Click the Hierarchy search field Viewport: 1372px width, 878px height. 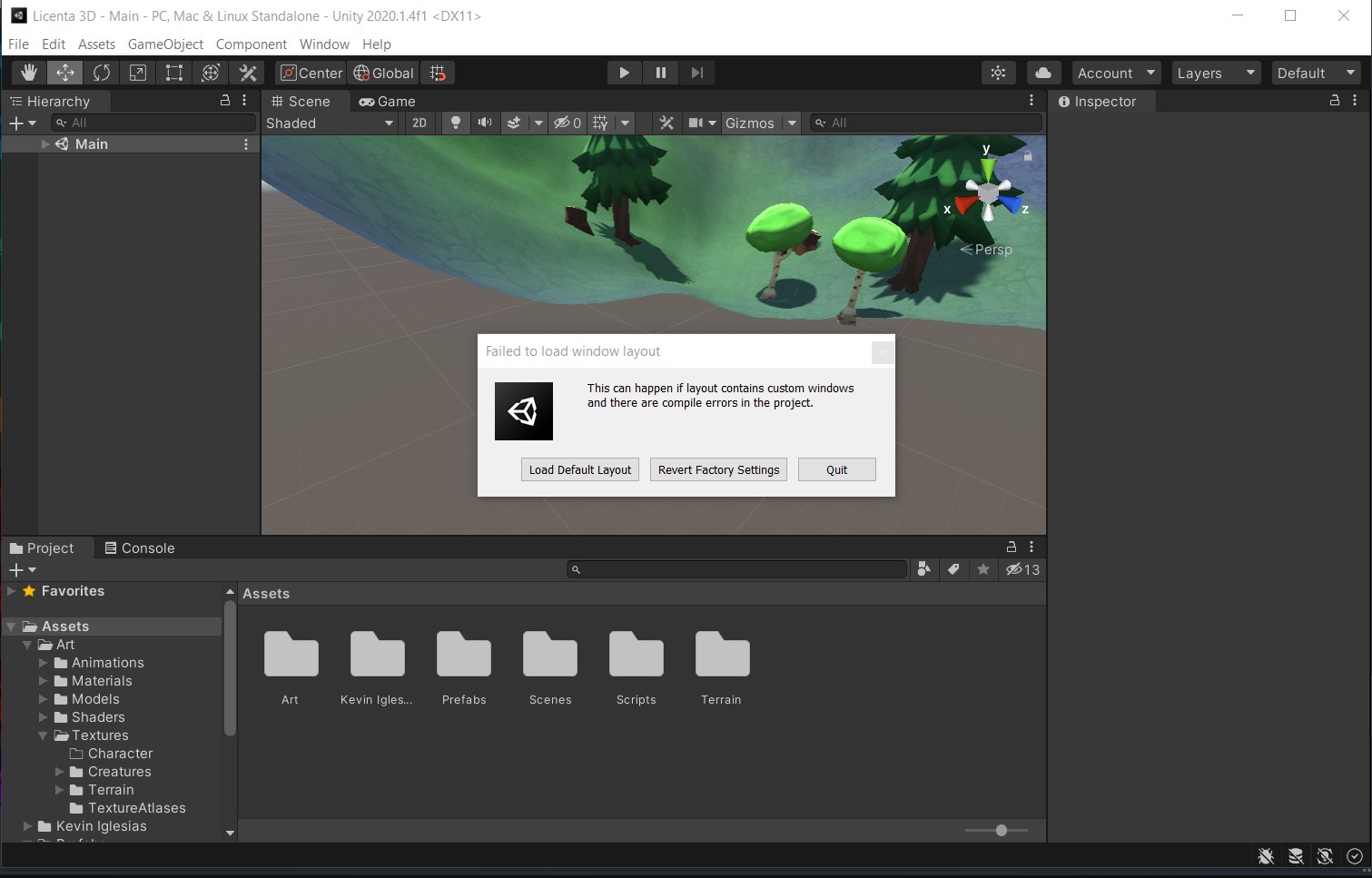(153, 123)
